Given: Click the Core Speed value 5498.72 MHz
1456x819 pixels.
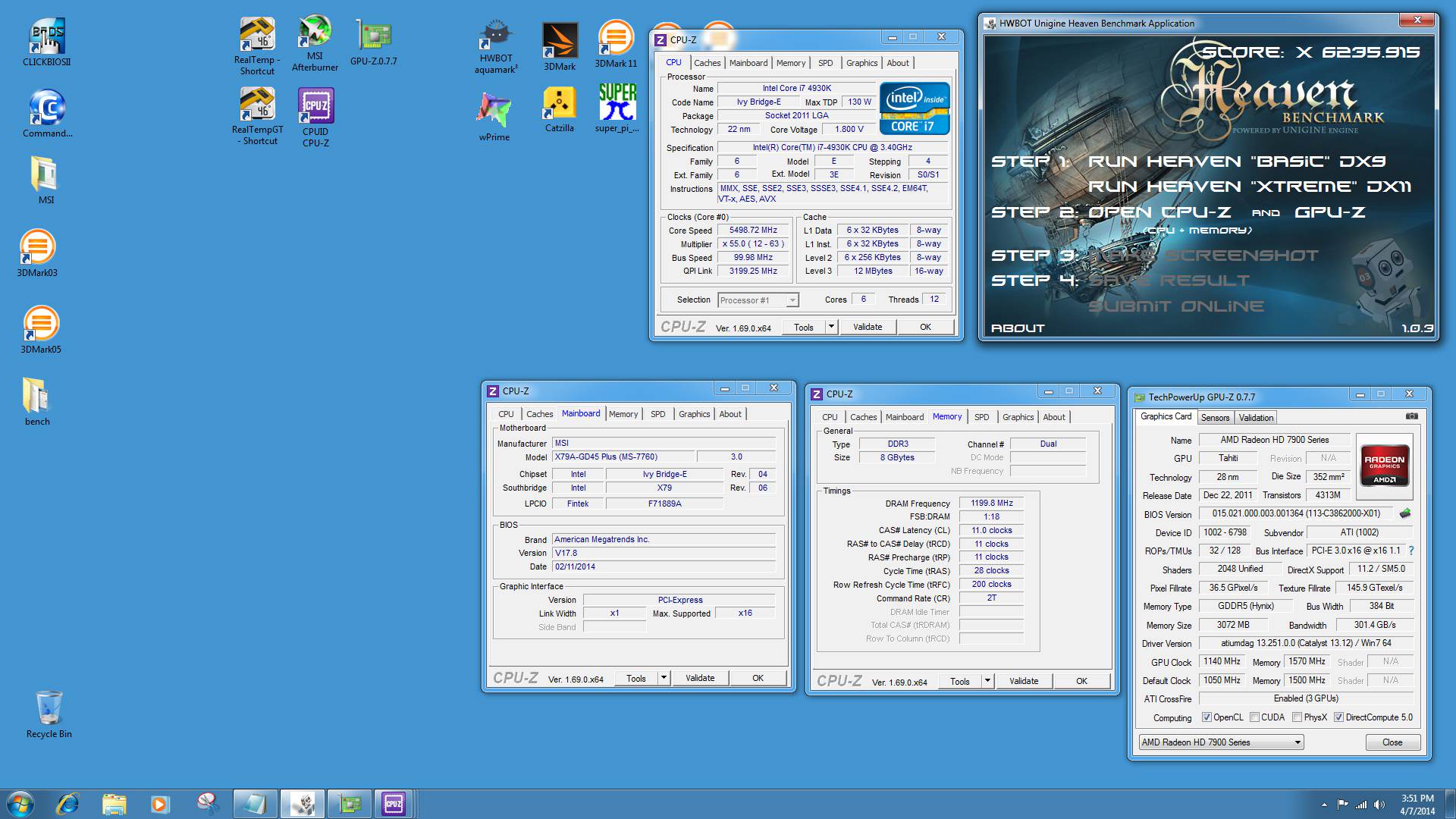Looking at the screenshot, I should click(753, 231).
